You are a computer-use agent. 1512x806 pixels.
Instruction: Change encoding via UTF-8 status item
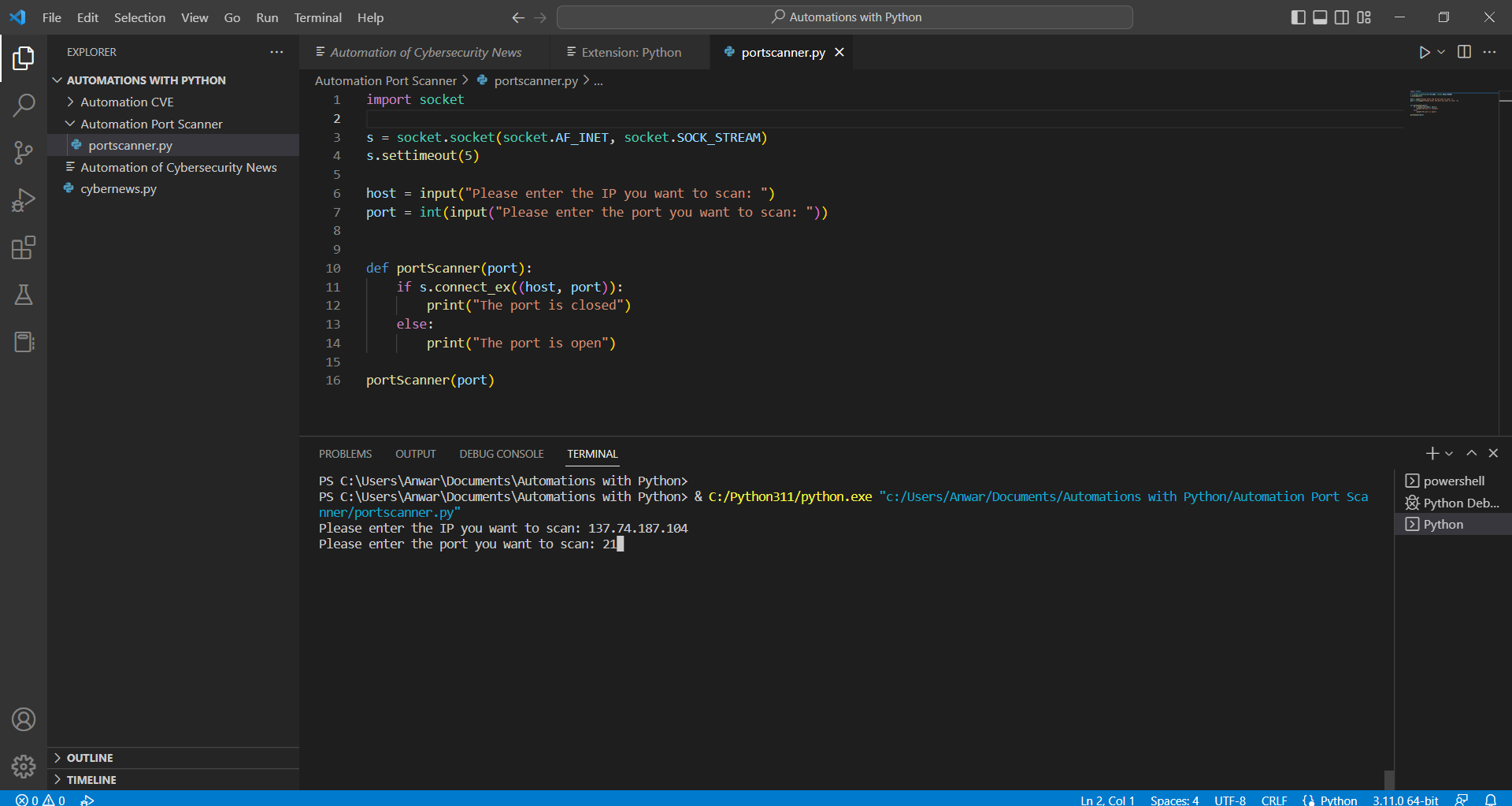pyautogui.click(x=1230, y=800)
